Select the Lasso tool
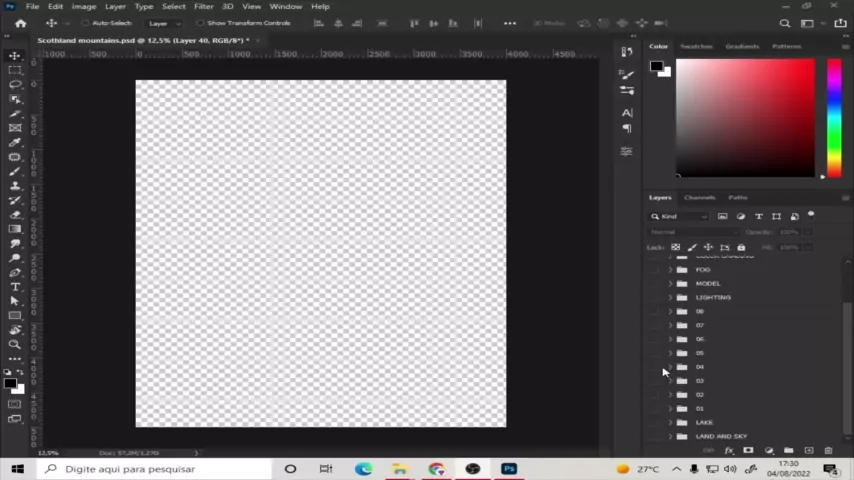 15,84
